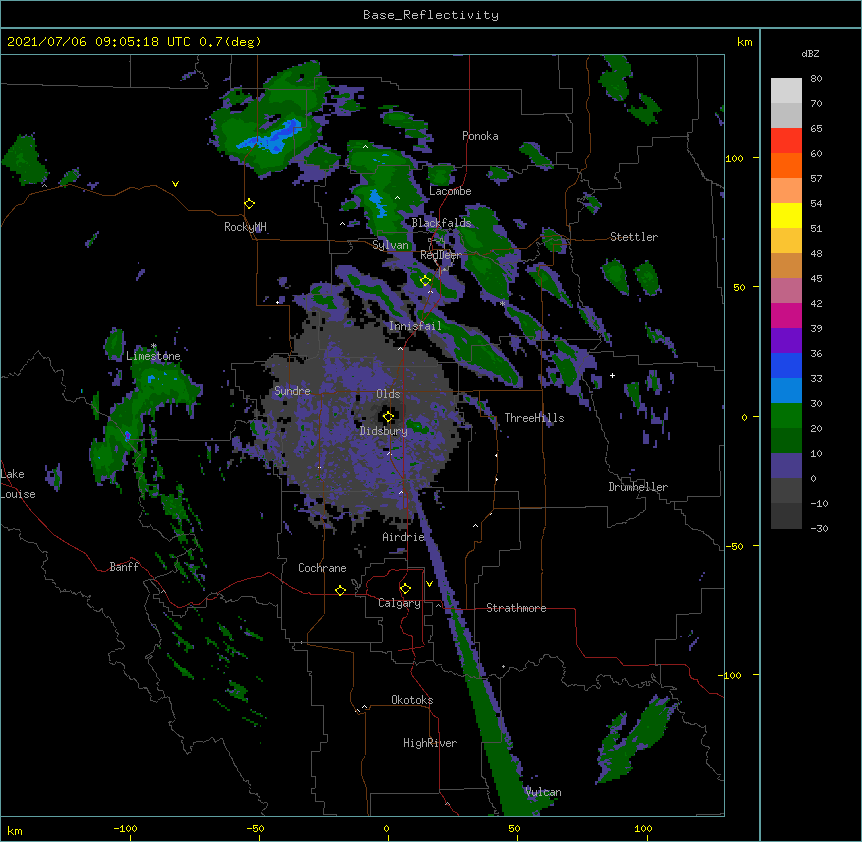Click the Olds town label
Screen dimensions: 862x842
[x=388, y=394]
